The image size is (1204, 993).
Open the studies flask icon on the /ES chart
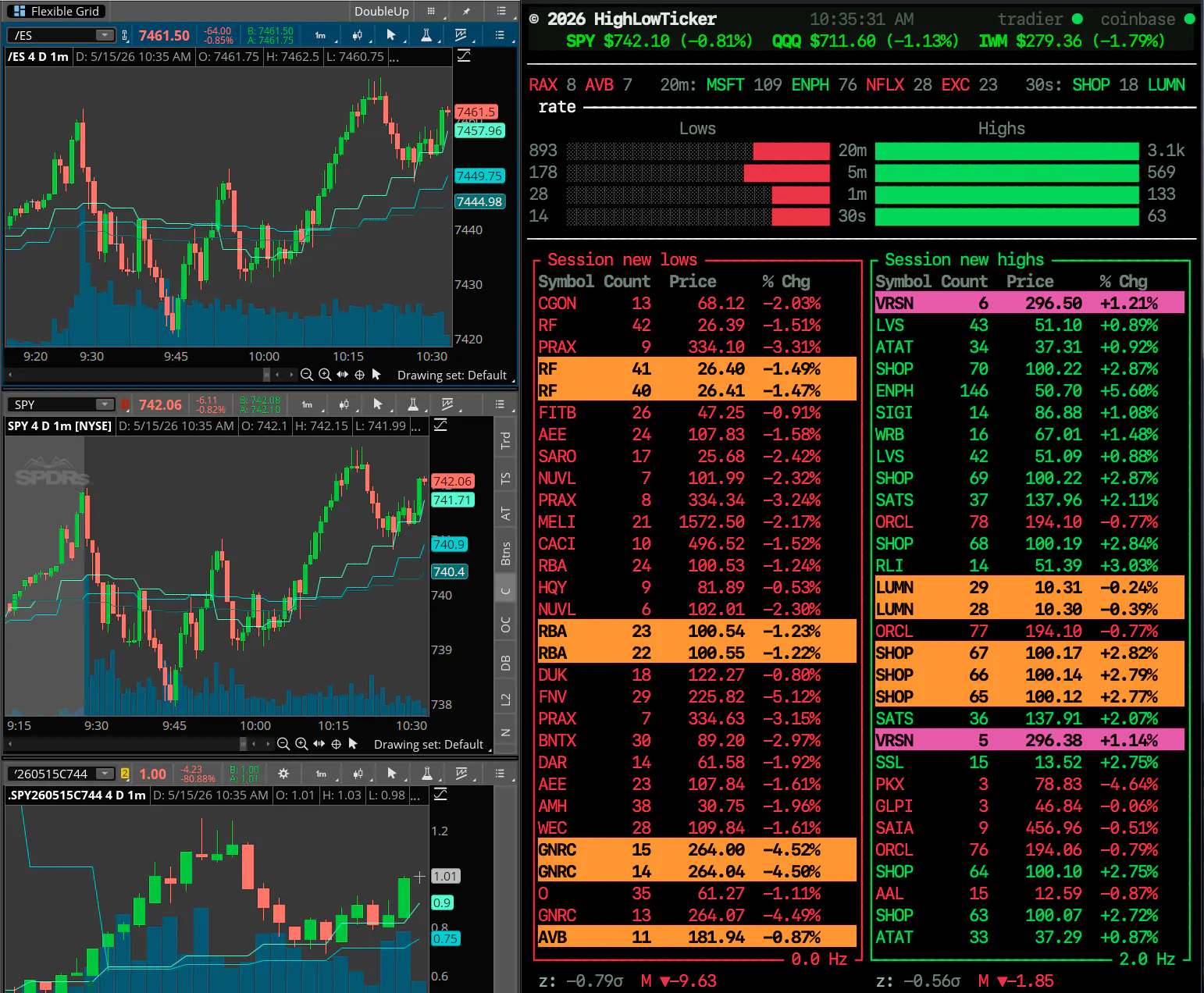[426, 35]
